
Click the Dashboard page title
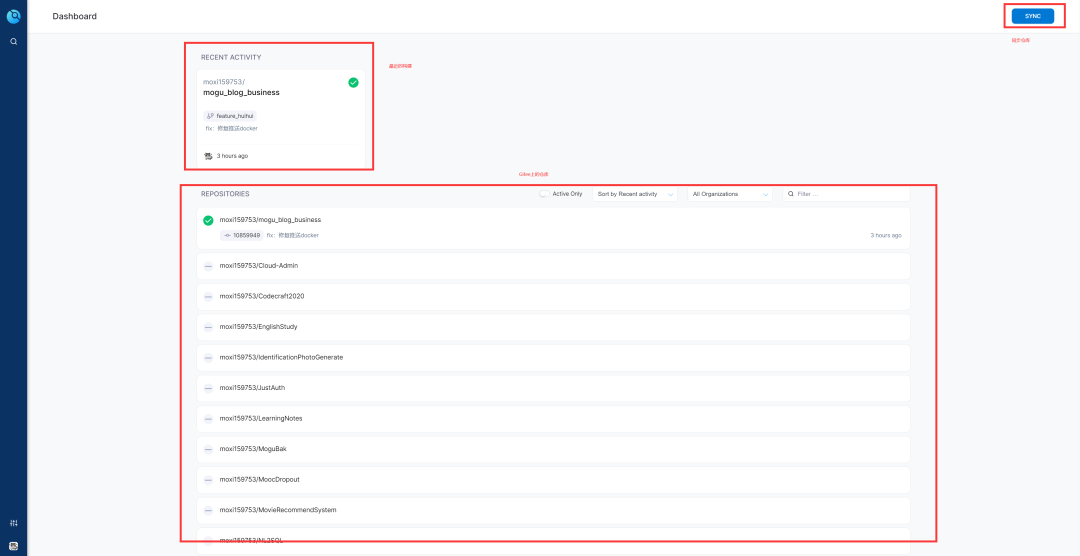point(74,16)
